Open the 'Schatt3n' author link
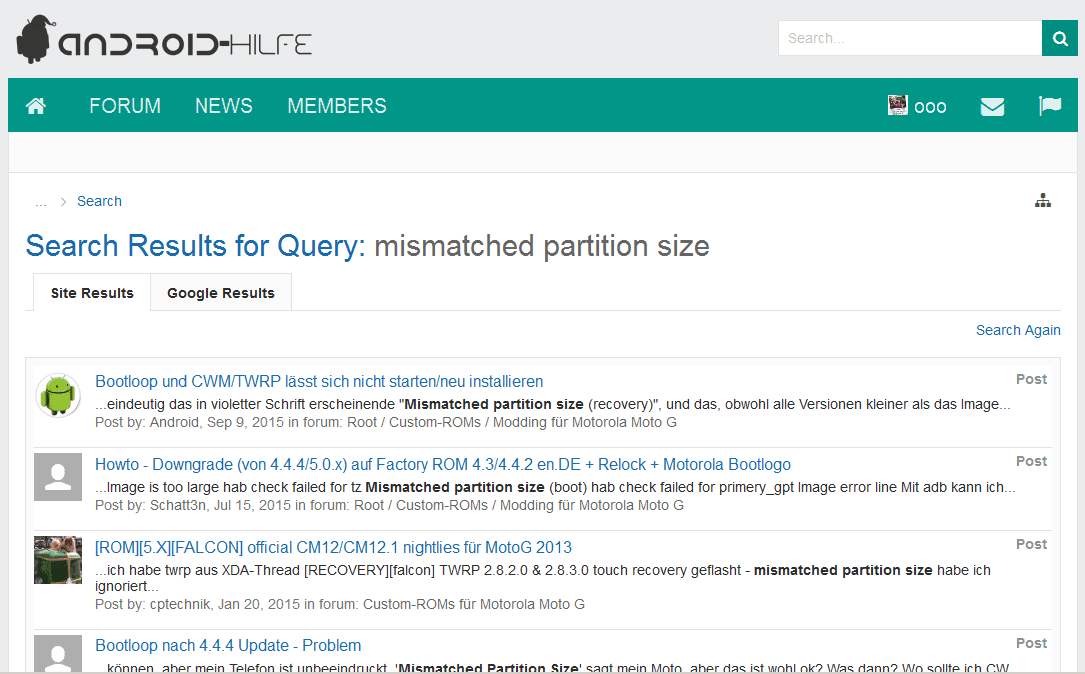The height and width of the screenshot is (674, 1085). coord(178,505)
